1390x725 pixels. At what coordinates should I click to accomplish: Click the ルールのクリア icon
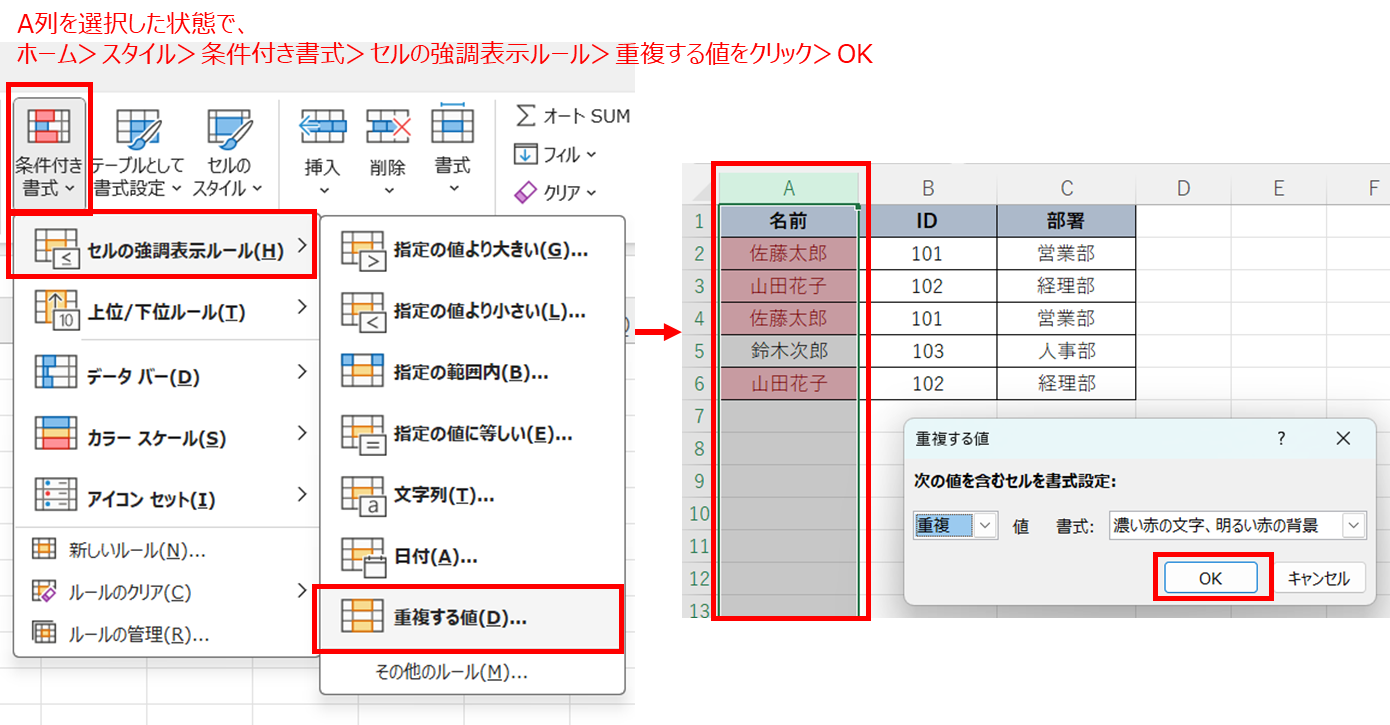pos(44,591)
